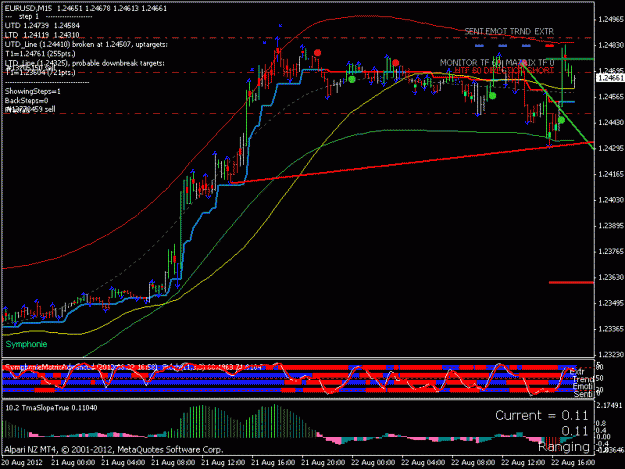Select the 'UTD 1.24739 1.24584' line
625x469 pixels.
[x=42, y=26]
